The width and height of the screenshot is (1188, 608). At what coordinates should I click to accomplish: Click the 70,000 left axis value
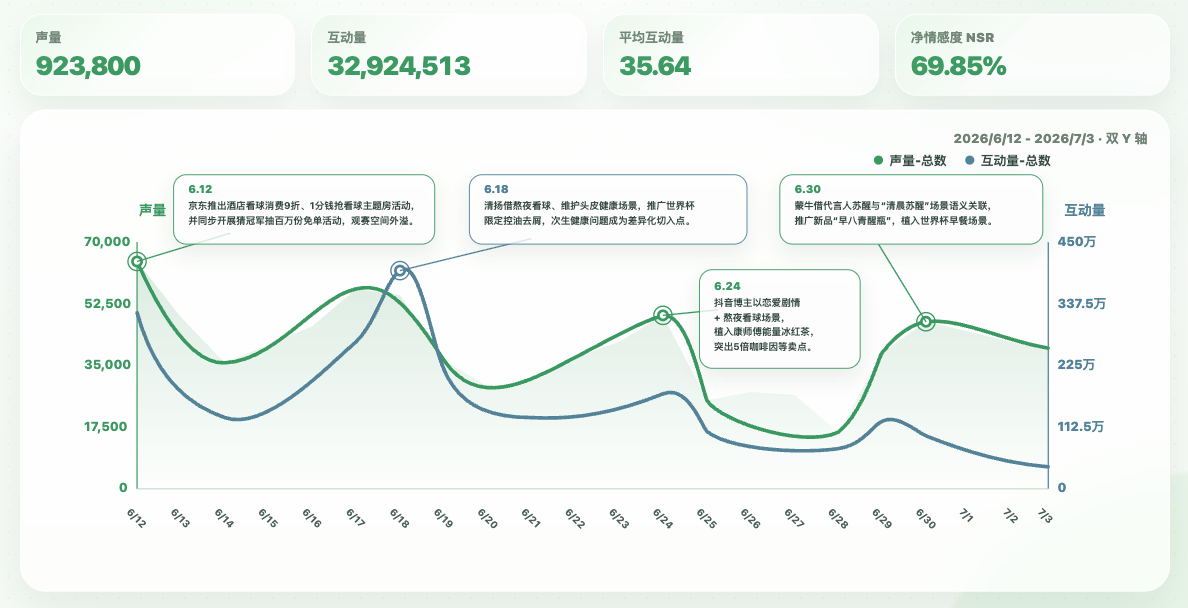pos(108,242)
